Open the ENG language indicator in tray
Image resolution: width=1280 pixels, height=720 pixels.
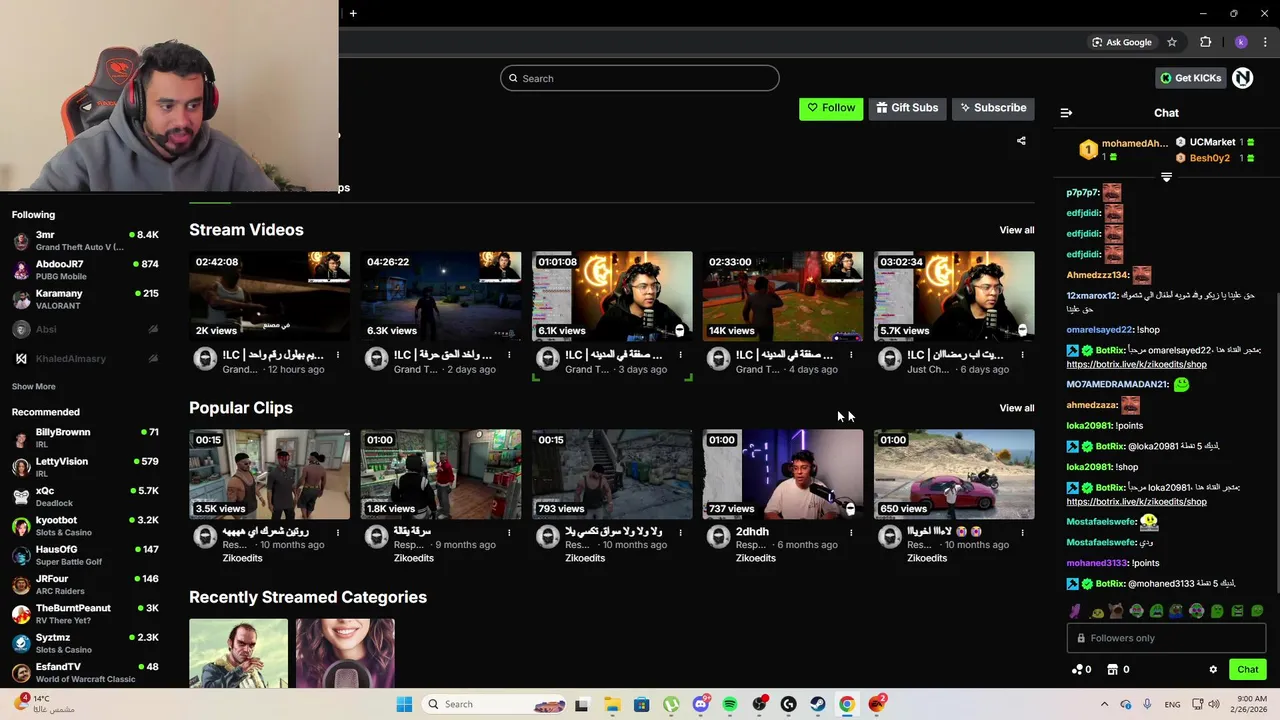click(x=1172, y=704)
